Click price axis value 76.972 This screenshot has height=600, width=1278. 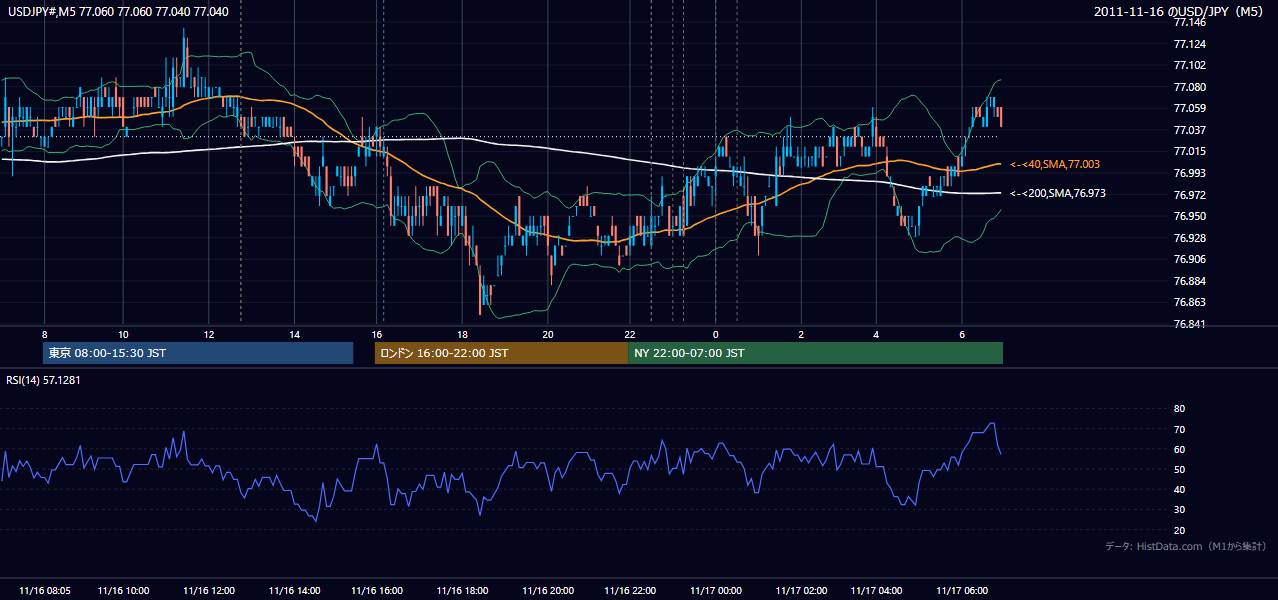pyautogui.click(x=1189, y=195)
